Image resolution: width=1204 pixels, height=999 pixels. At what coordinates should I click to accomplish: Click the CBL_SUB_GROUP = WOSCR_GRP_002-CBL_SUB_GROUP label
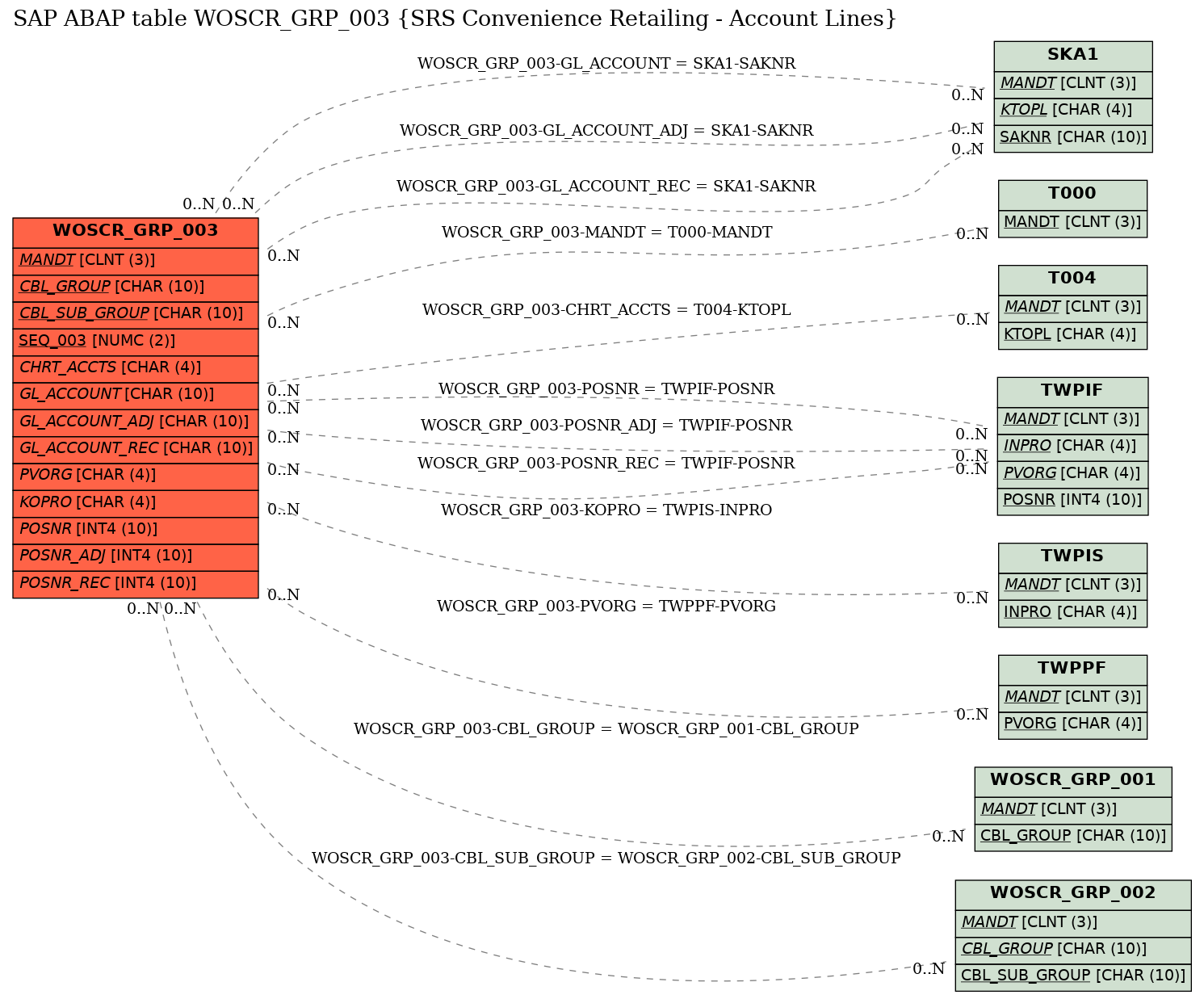pos(606,858)
